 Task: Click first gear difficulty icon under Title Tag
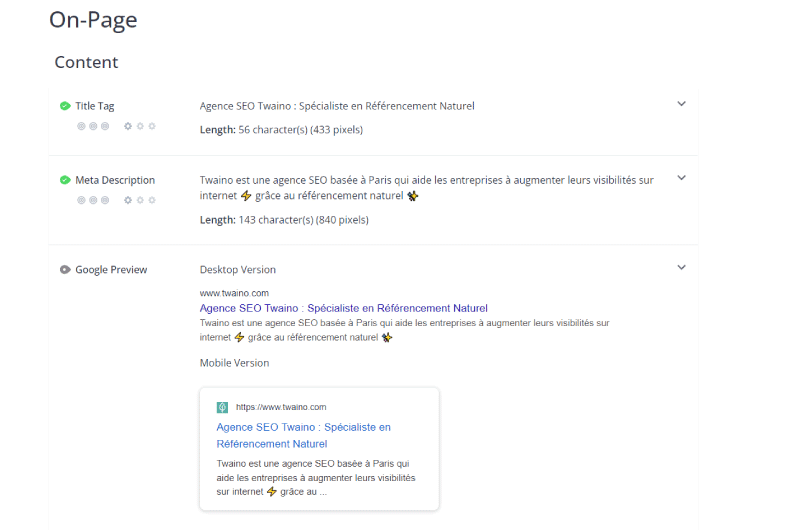pos(128,126)
